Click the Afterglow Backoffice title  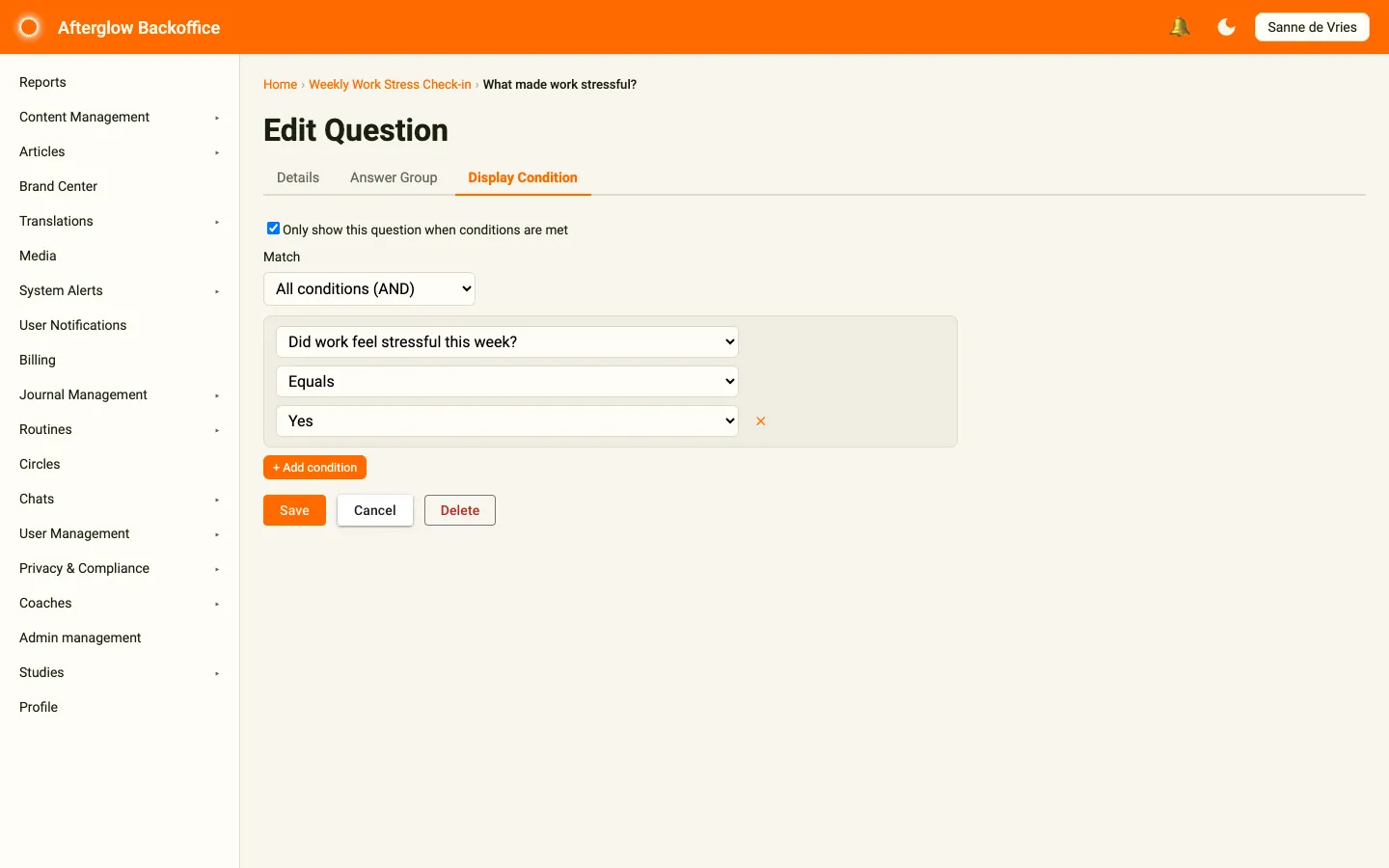point(139,27)
